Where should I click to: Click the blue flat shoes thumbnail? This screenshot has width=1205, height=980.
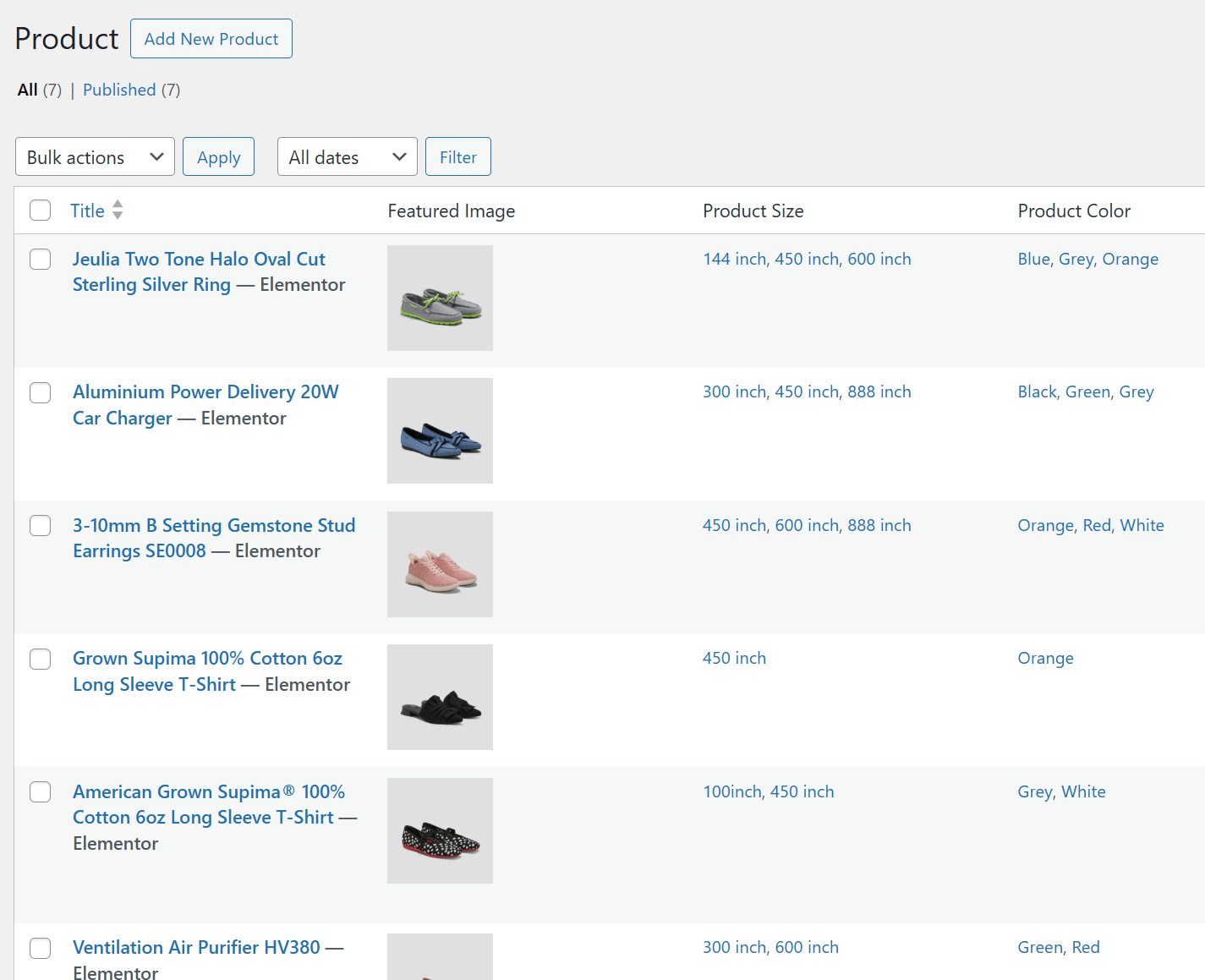(440, 430)
